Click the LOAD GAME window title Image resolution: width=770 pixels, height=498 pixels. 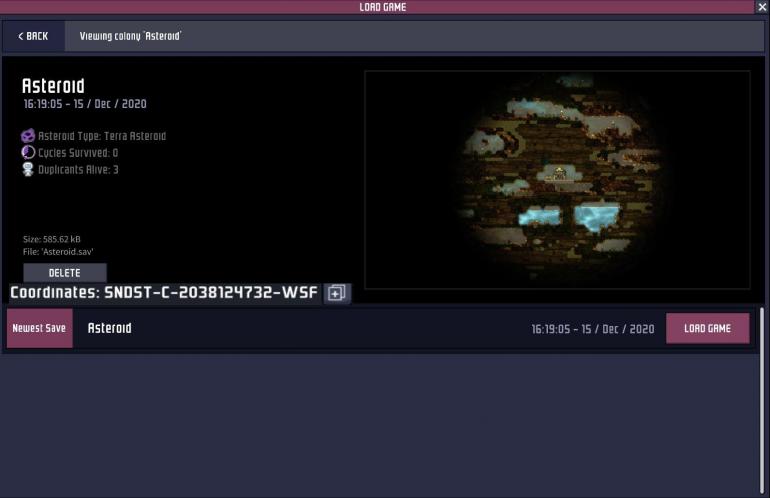coord(383,7)
